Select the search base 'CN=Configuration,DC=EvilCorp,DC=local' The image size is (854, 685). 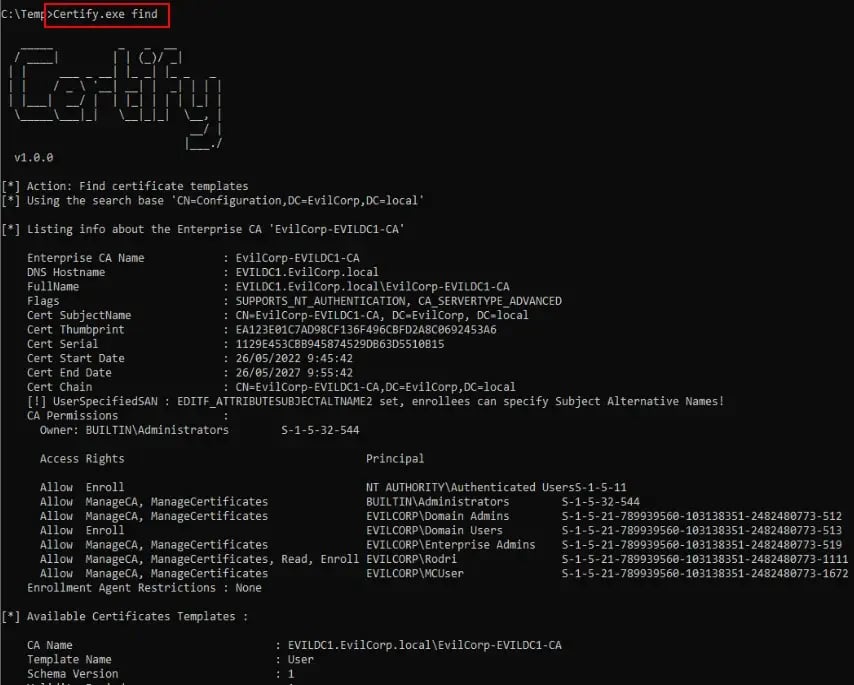tap(297, 201)
